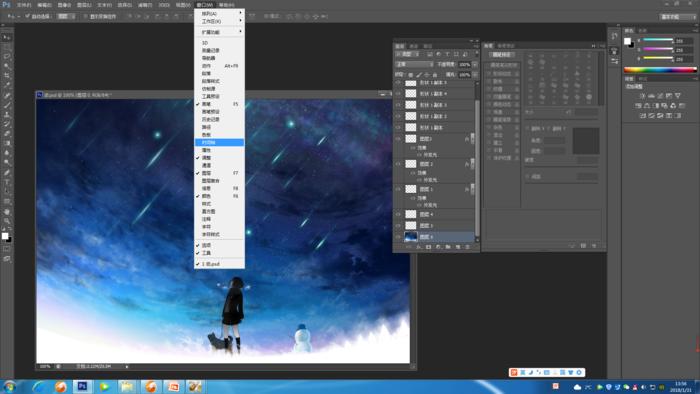Add Curves adjustment in Adjustments panel
The height and width of the screenshot is (394, 700).
(660, 95)
